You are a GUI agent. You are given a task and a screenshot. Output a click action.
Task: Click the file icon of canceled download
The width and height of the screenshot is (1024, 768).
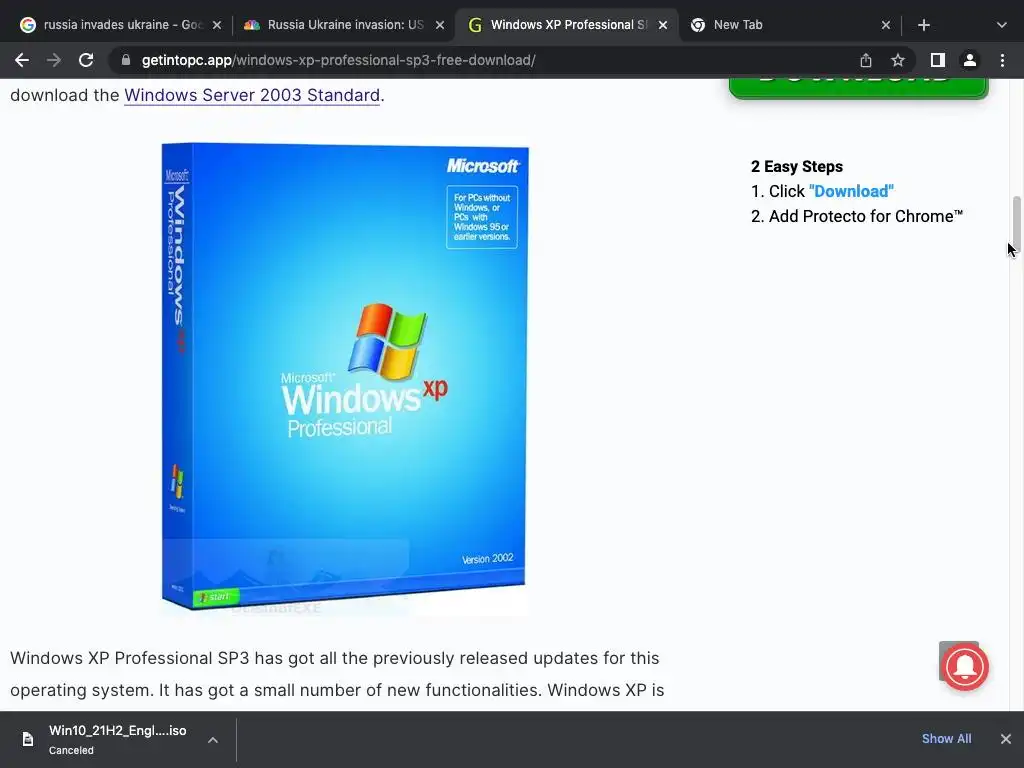[28, 739]
